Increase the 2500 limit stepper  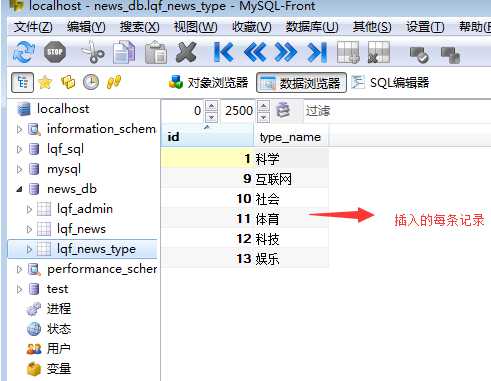(x=263, y=106)
